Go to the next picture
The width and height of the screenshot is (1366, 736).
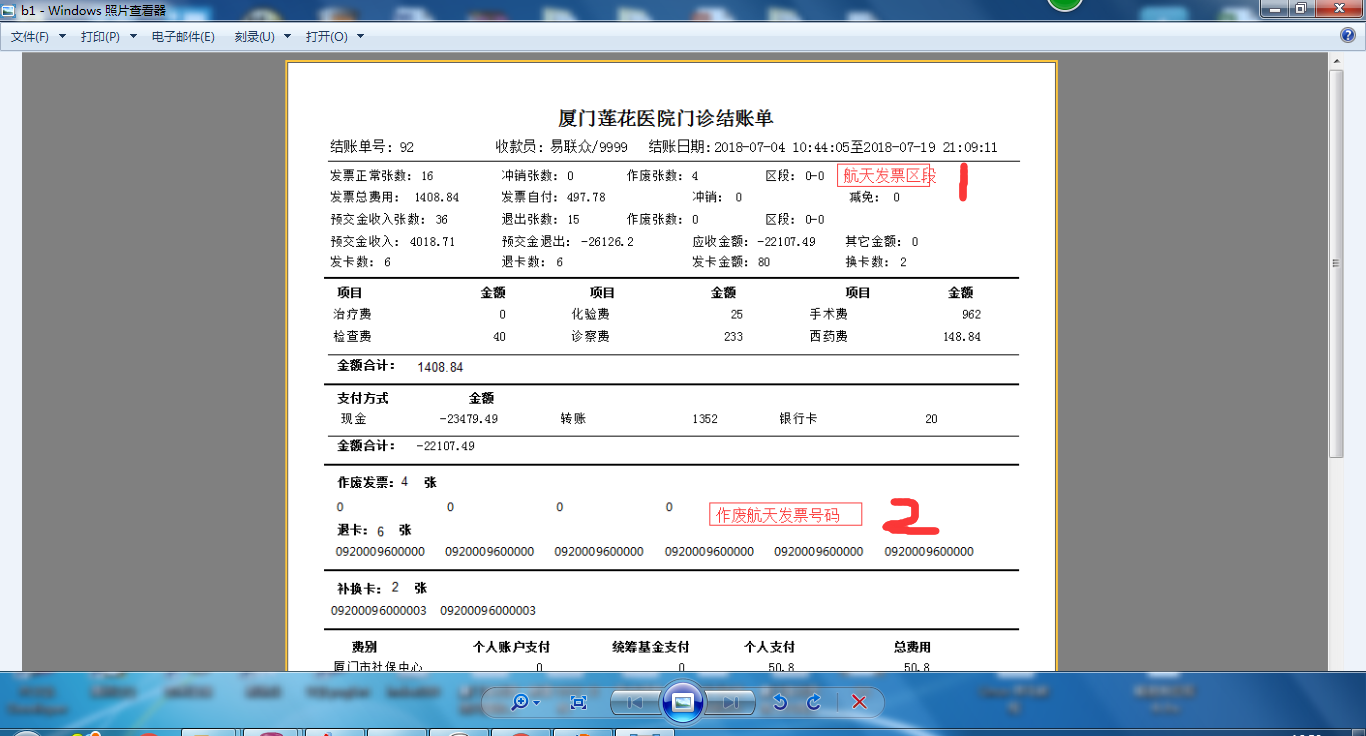tap(730, 702)
